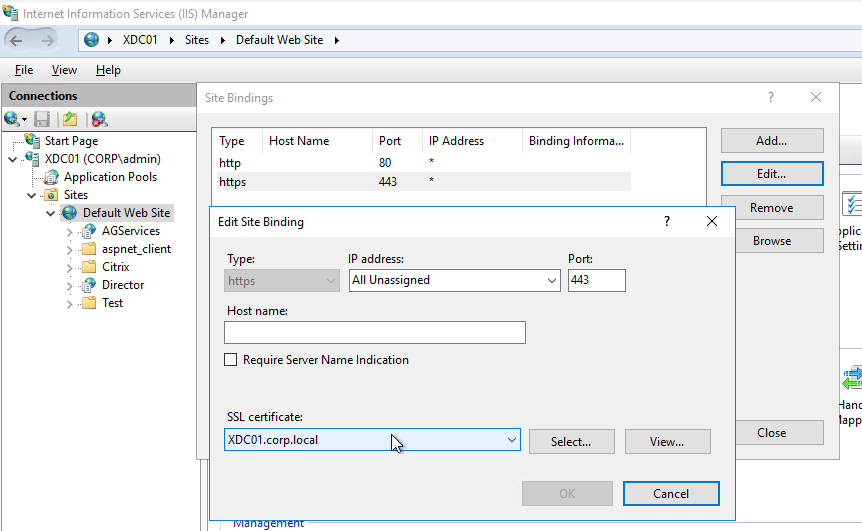Viewport: 862px width, 531px height.
Task: Collapse the Default Web Site node
Action: (x=51, y=213)
